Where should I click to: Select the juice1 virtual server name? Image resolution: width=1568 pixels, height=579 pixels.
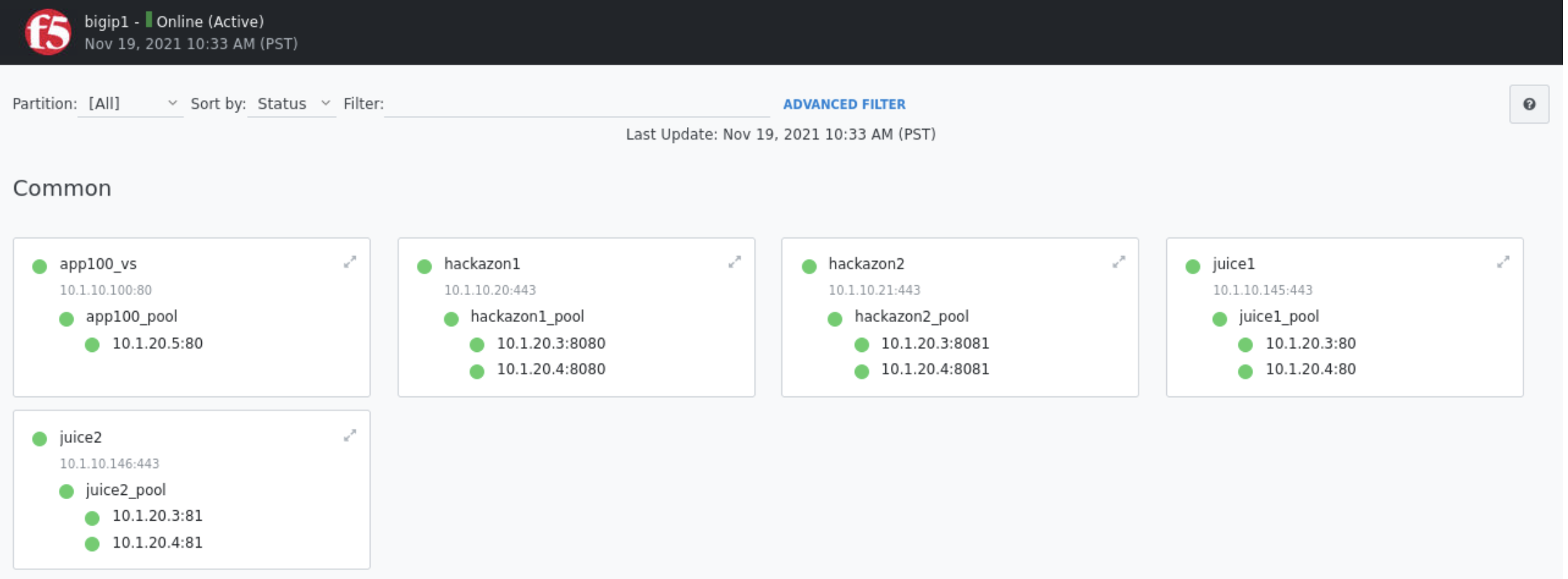[1234, 264]
